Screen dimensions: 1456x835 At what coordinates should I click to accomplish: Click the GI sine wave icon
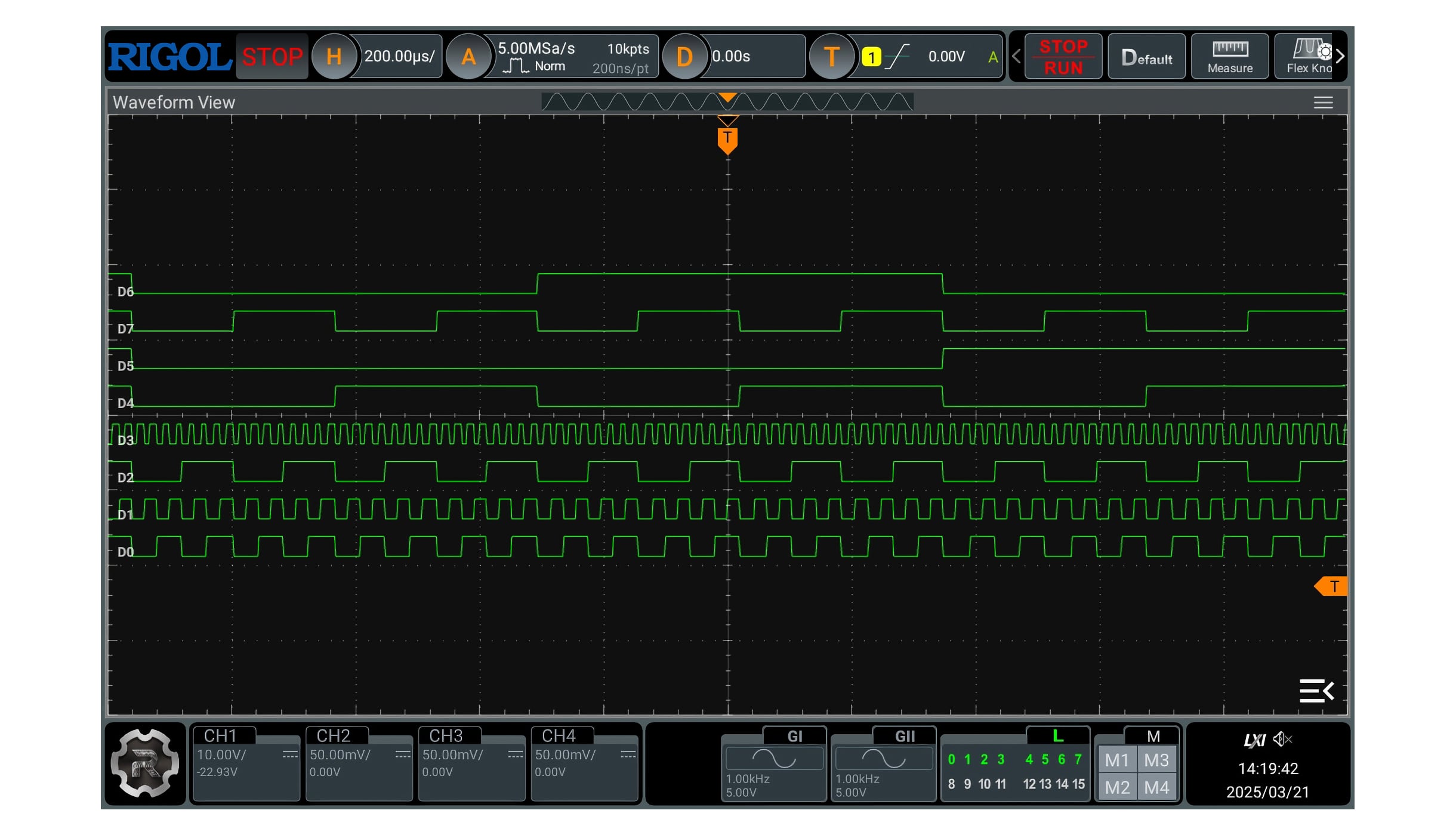pos(774,759)
